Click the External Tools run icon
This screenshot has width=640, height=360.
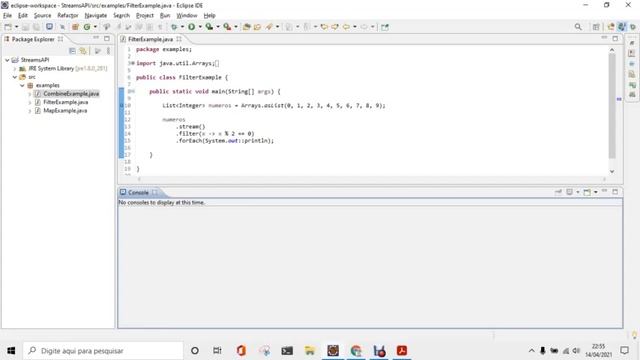(227, 27)
